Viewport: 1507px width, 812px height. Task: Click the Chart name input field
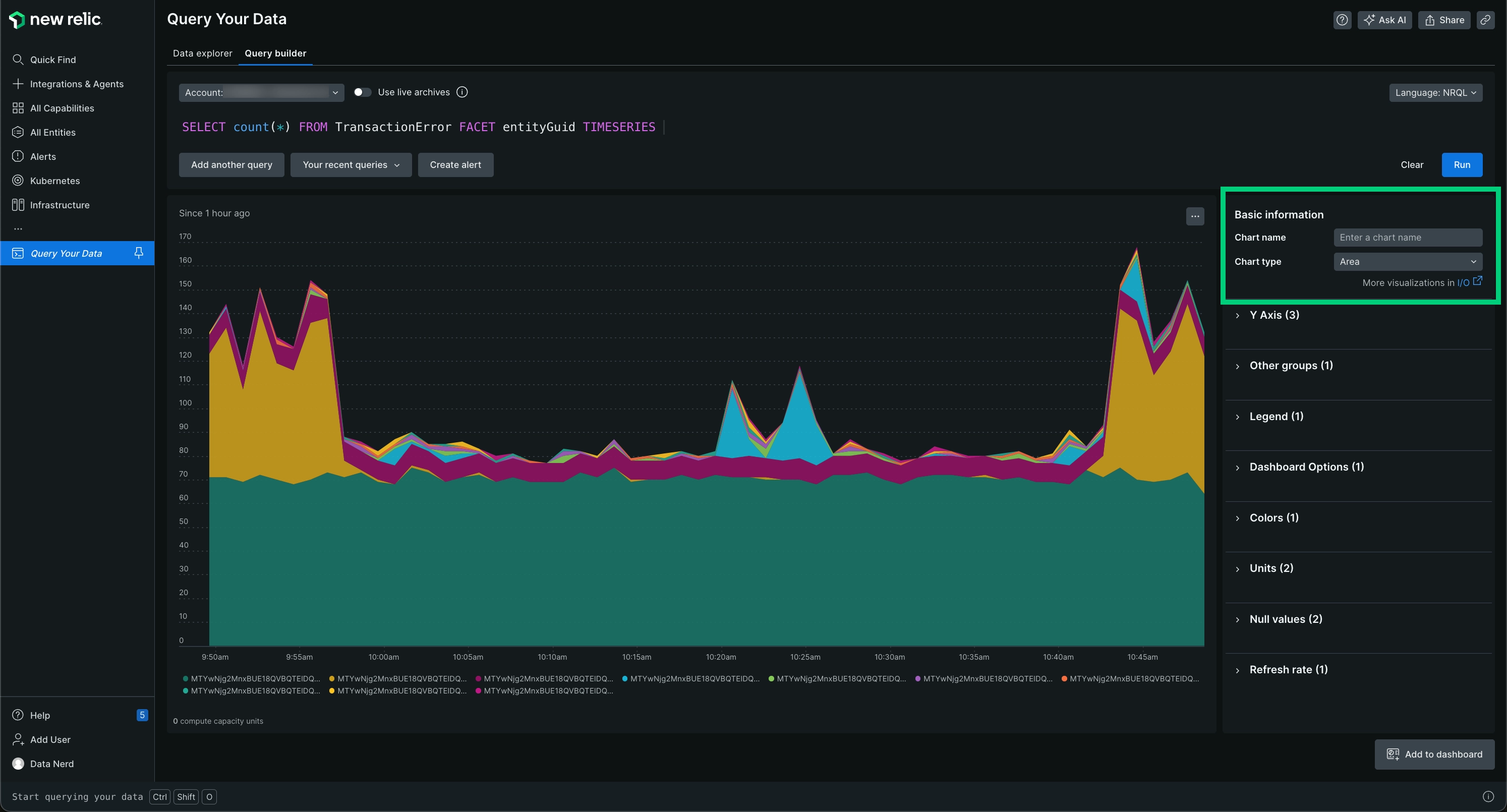pyautogui.click(x=1407, y=238)
